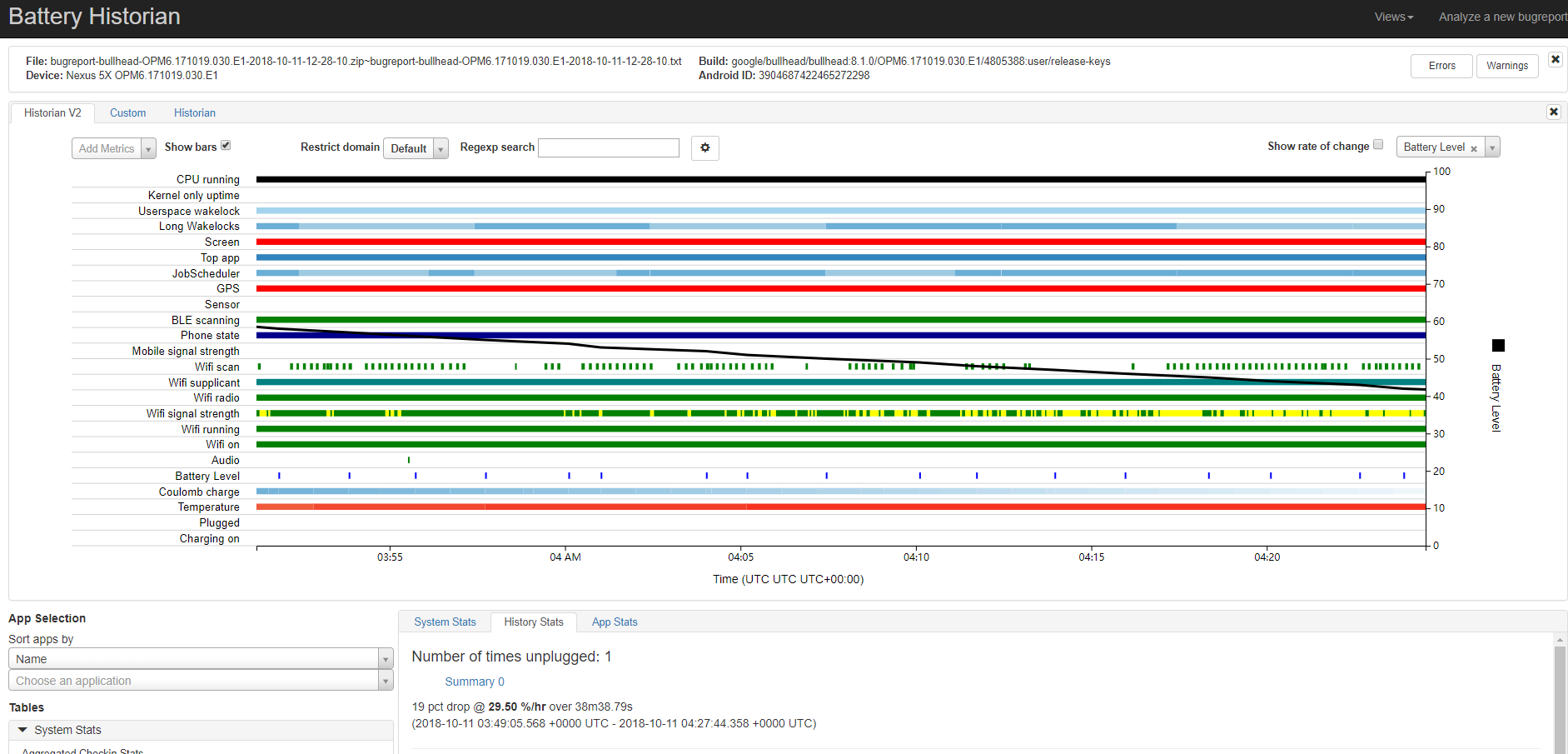Select the History Stats tab
Viewport: 1568px width, 754px height.
pos(534,622)
